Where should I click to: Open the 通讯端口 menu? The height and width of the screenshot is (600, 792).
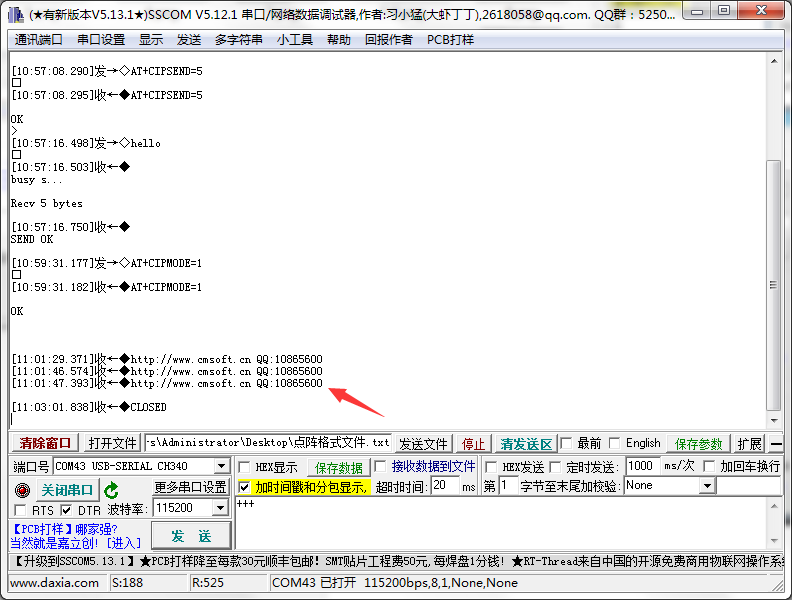(38, 39)
